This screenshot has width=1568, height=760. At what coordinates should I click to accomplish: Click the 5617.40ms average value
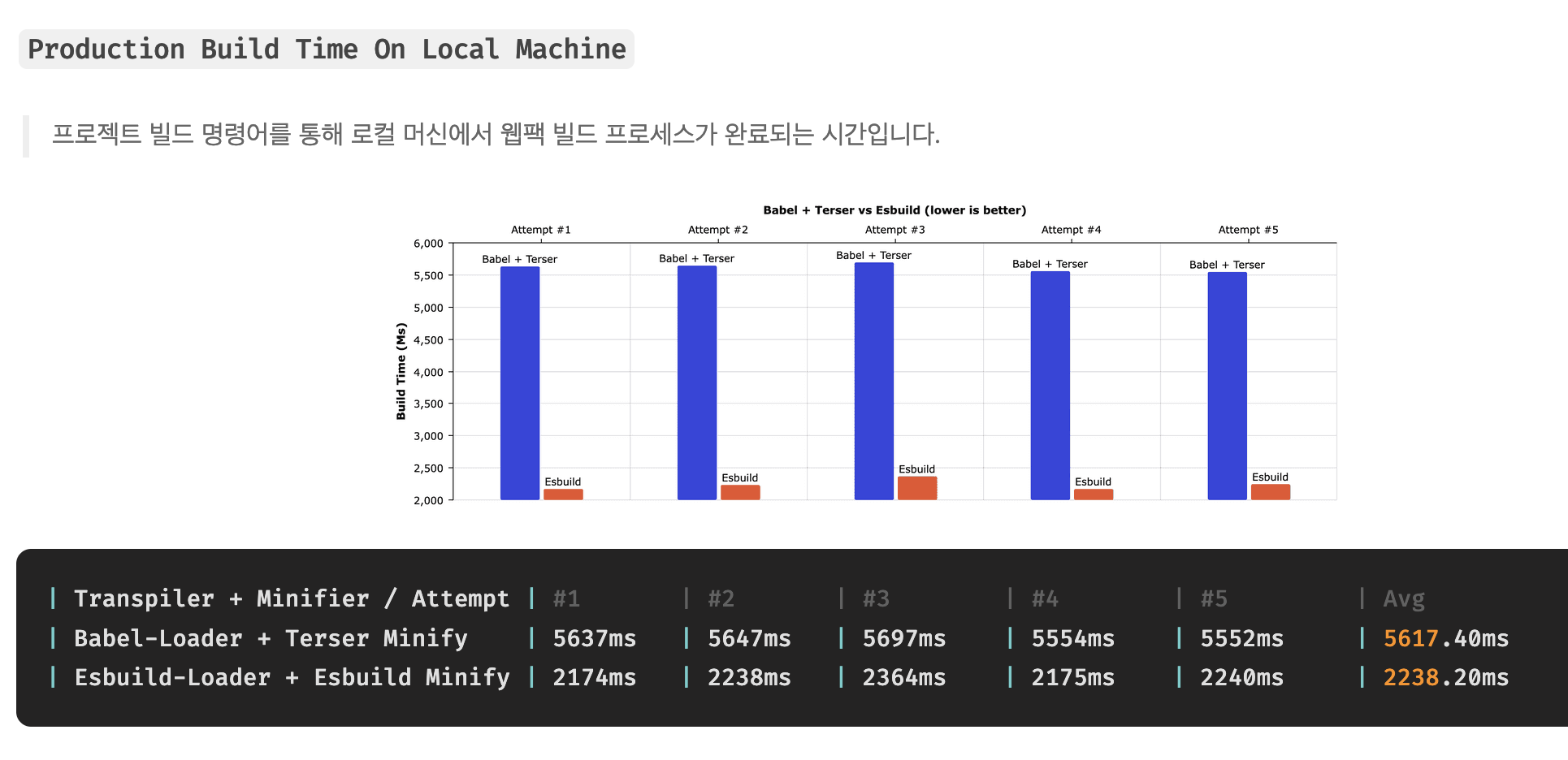tap(1446, 638)
